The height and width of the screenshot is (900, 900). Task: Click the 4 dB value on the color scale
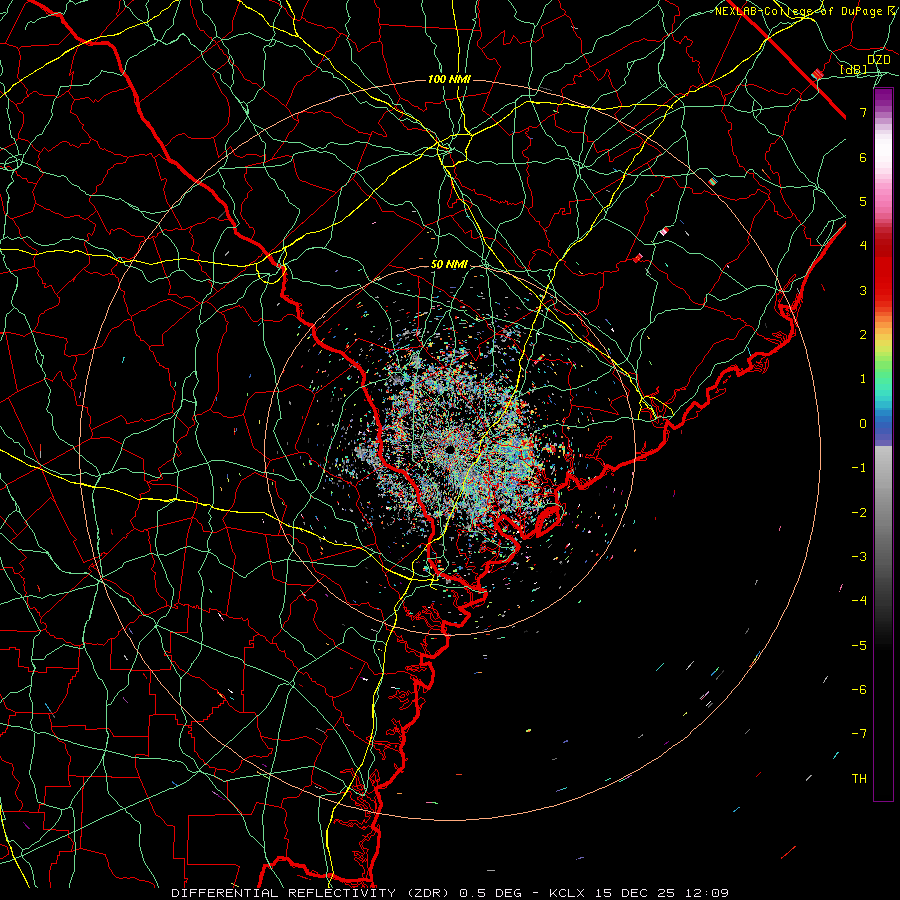(863, 246)
